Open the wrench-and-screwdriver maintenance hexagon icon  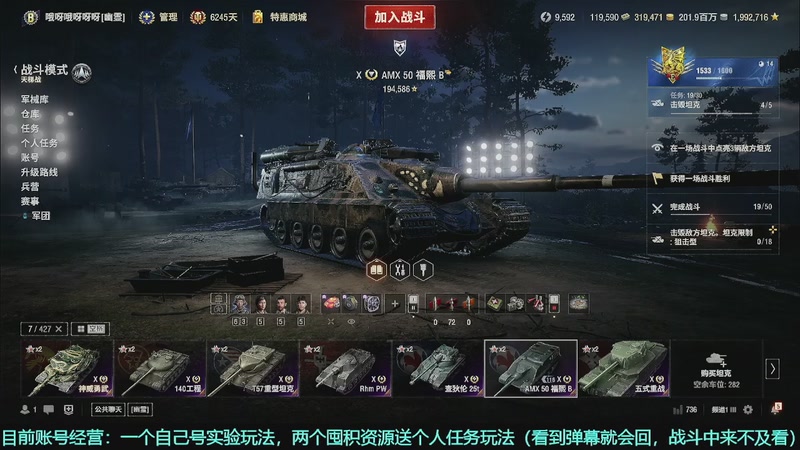coord(399,270)
